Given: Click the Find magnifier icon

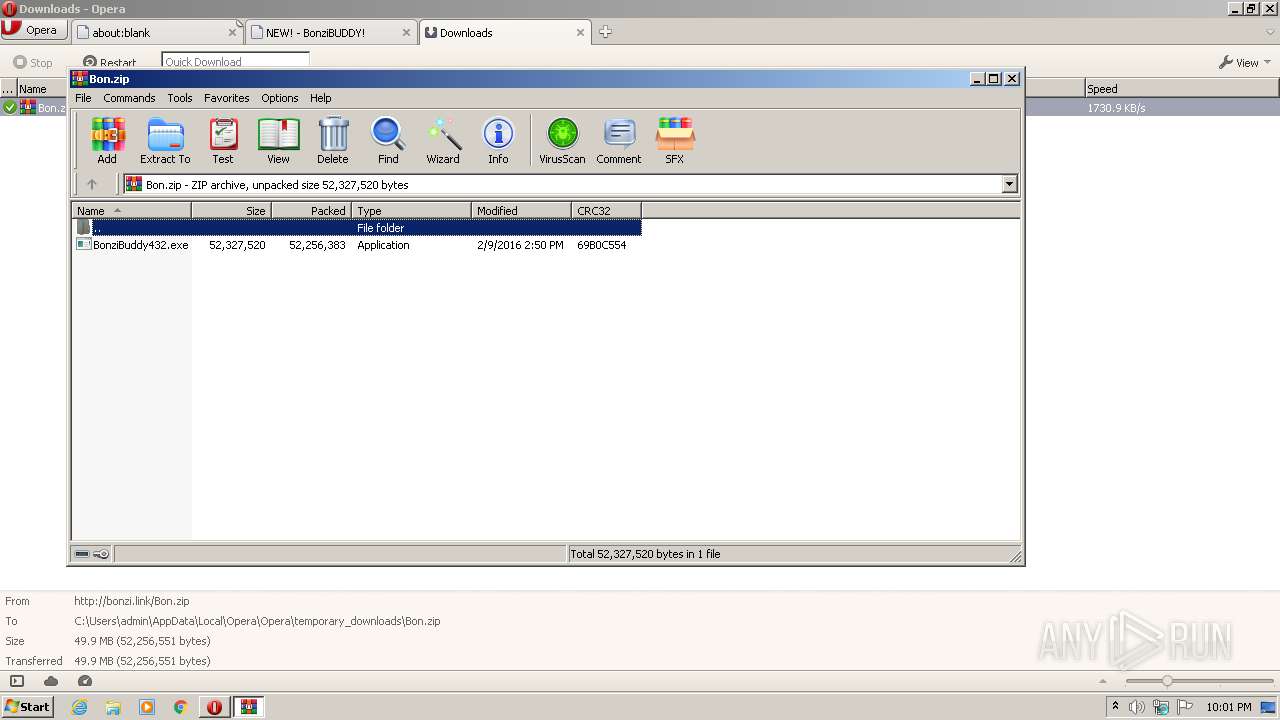Looking at the screenshot, I should [388, 141].
